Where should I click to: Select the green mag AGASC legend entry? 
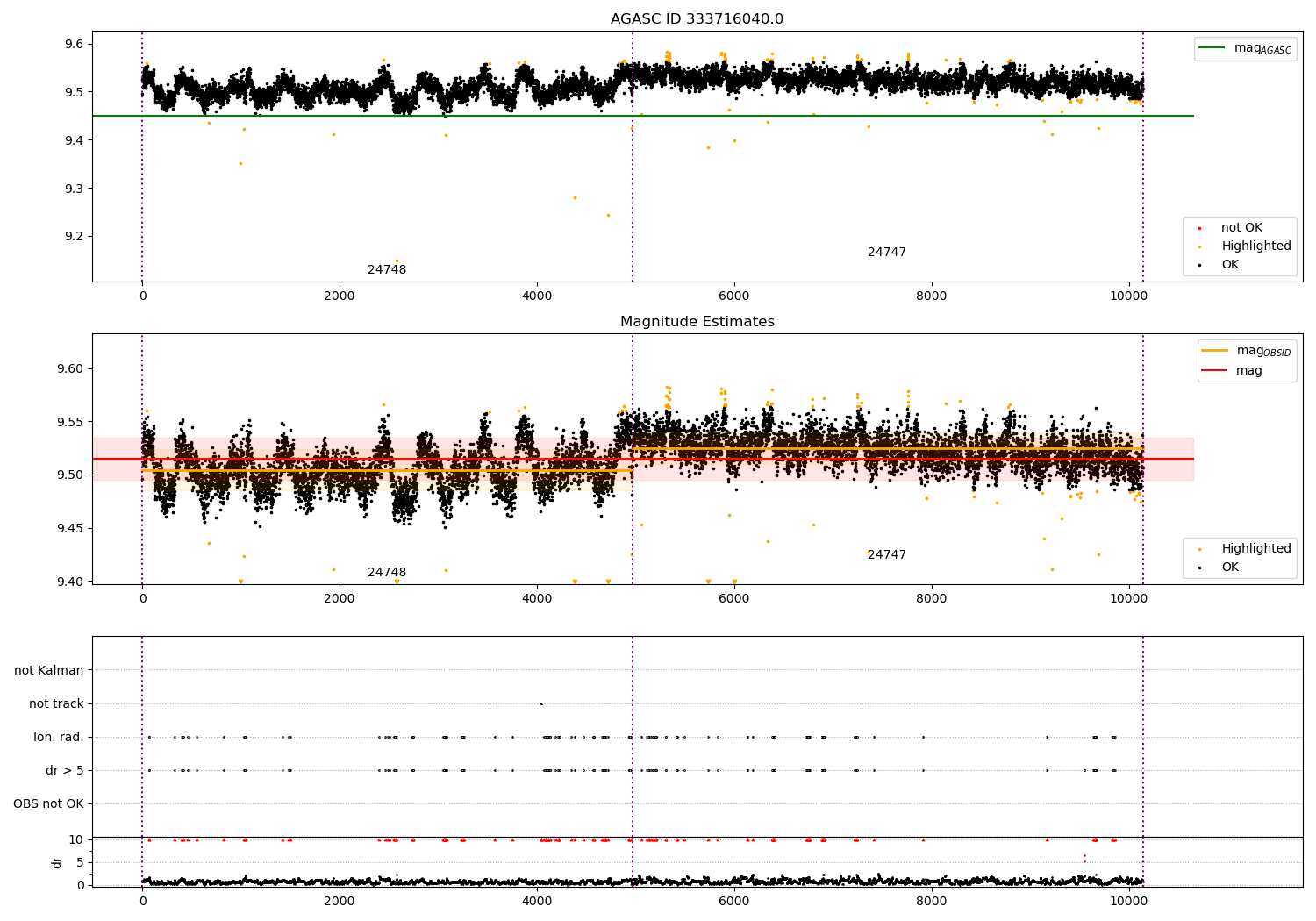(x=1245, y=49)
